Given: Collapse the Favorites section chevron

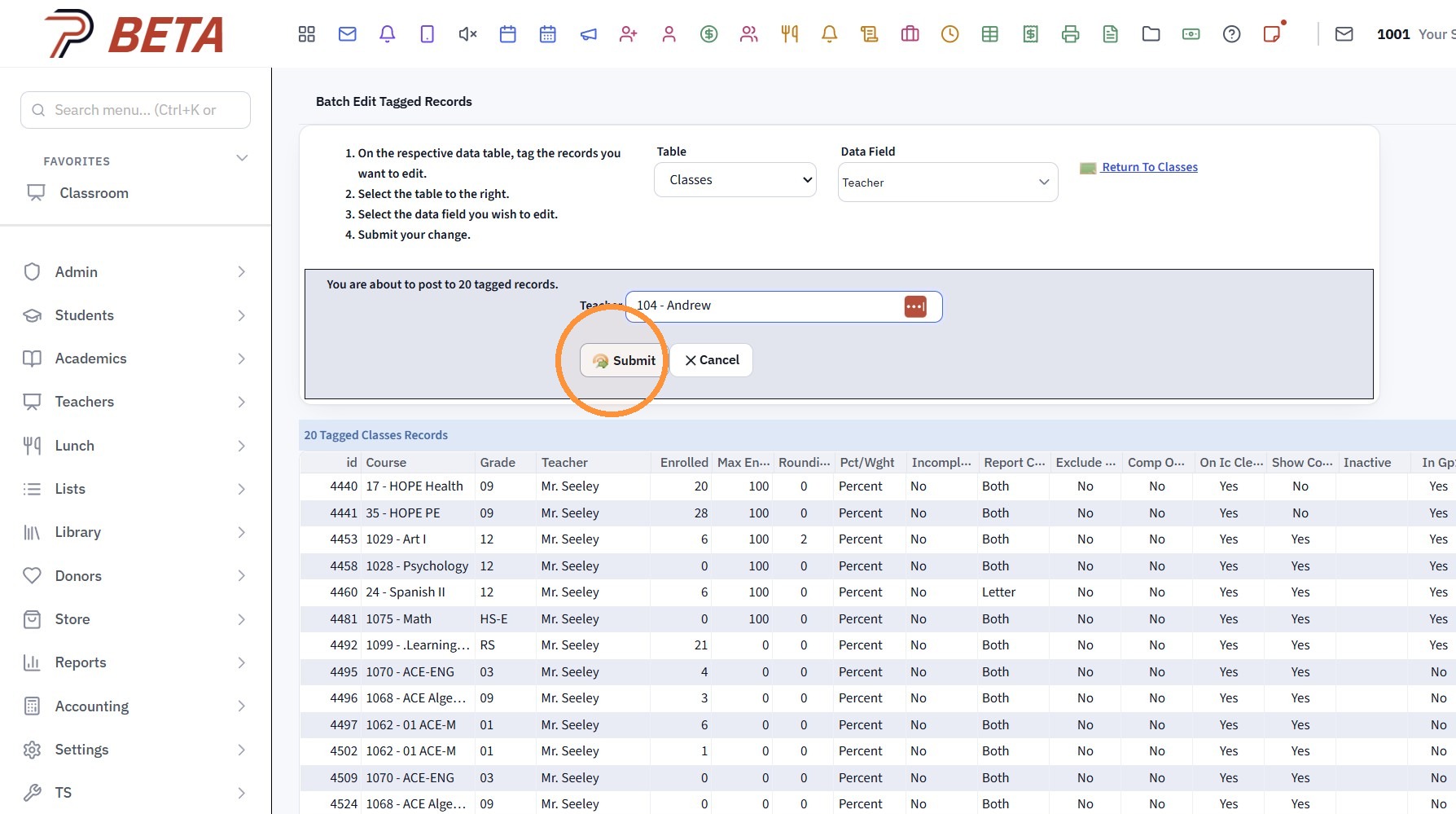Looking at the screenshot, I should pyautogui.click(x=242, y=158).
